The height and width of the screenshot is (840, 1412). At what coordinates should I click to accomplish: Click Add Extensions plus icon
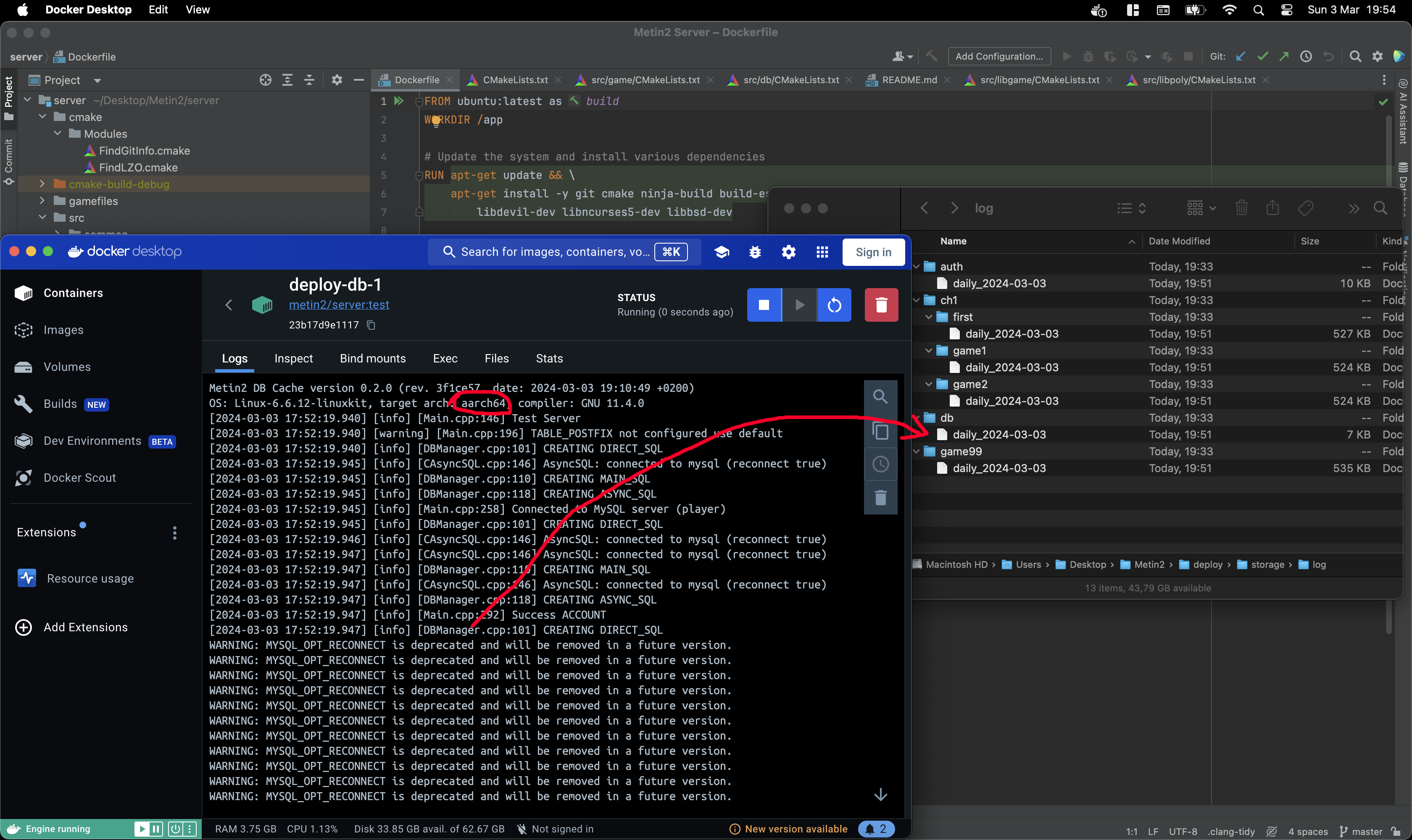[23, 627]
